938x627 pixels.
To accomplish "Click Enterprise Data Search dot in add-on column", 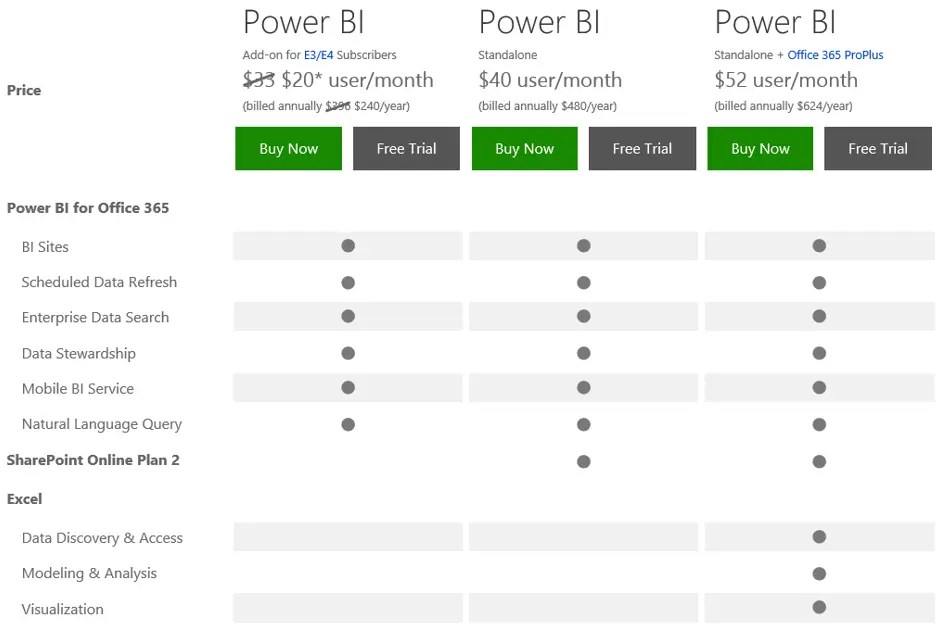I will [x=348, y=316].
